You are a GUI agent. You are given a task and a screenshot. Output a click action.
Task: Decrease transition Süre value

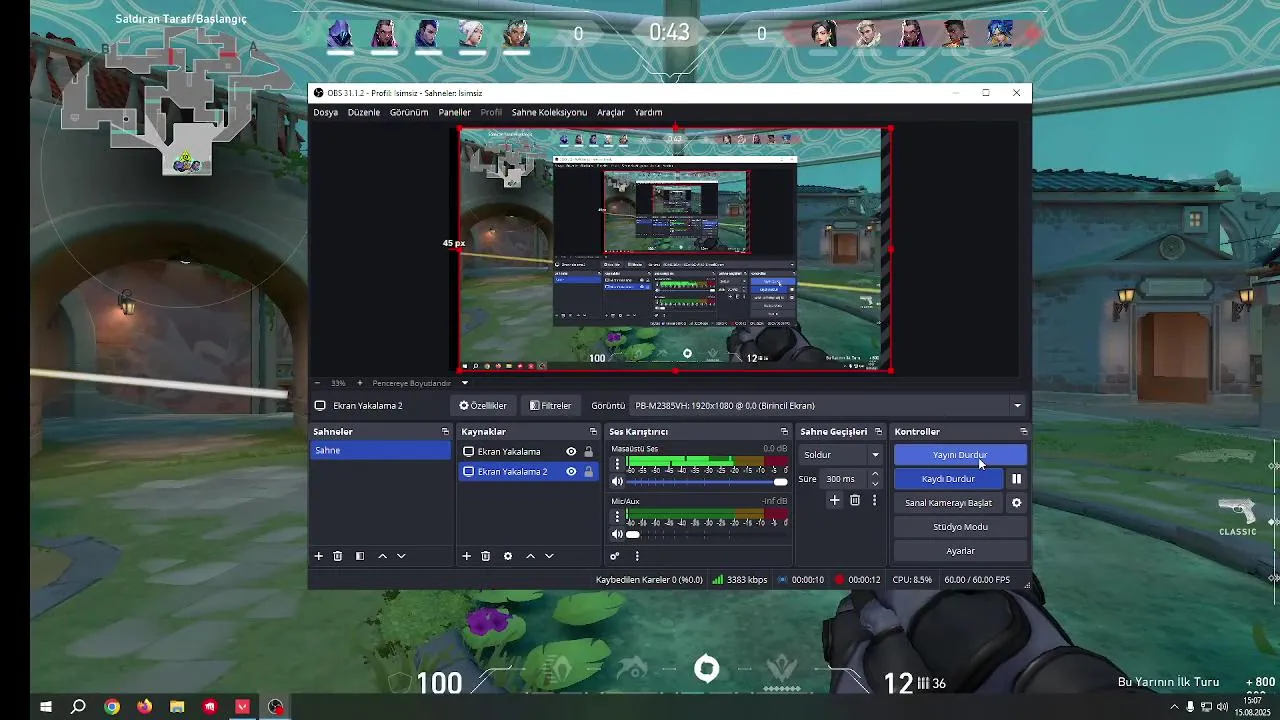875,483
